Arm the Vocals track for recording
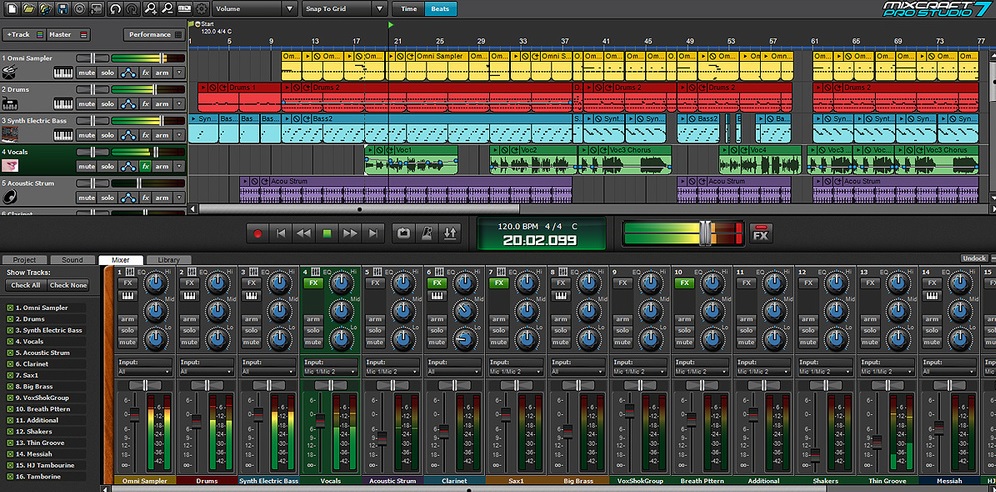The width and height of the screenshot is (996, 492). [162, 166]
